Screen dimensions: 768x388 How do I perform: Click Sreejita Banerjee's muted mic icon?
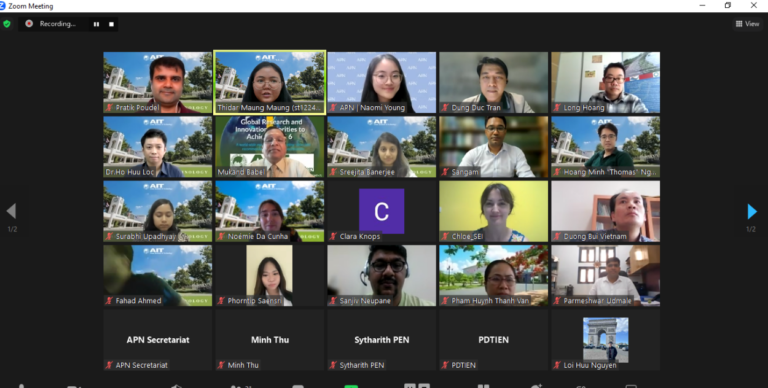[x=333, y=172]
